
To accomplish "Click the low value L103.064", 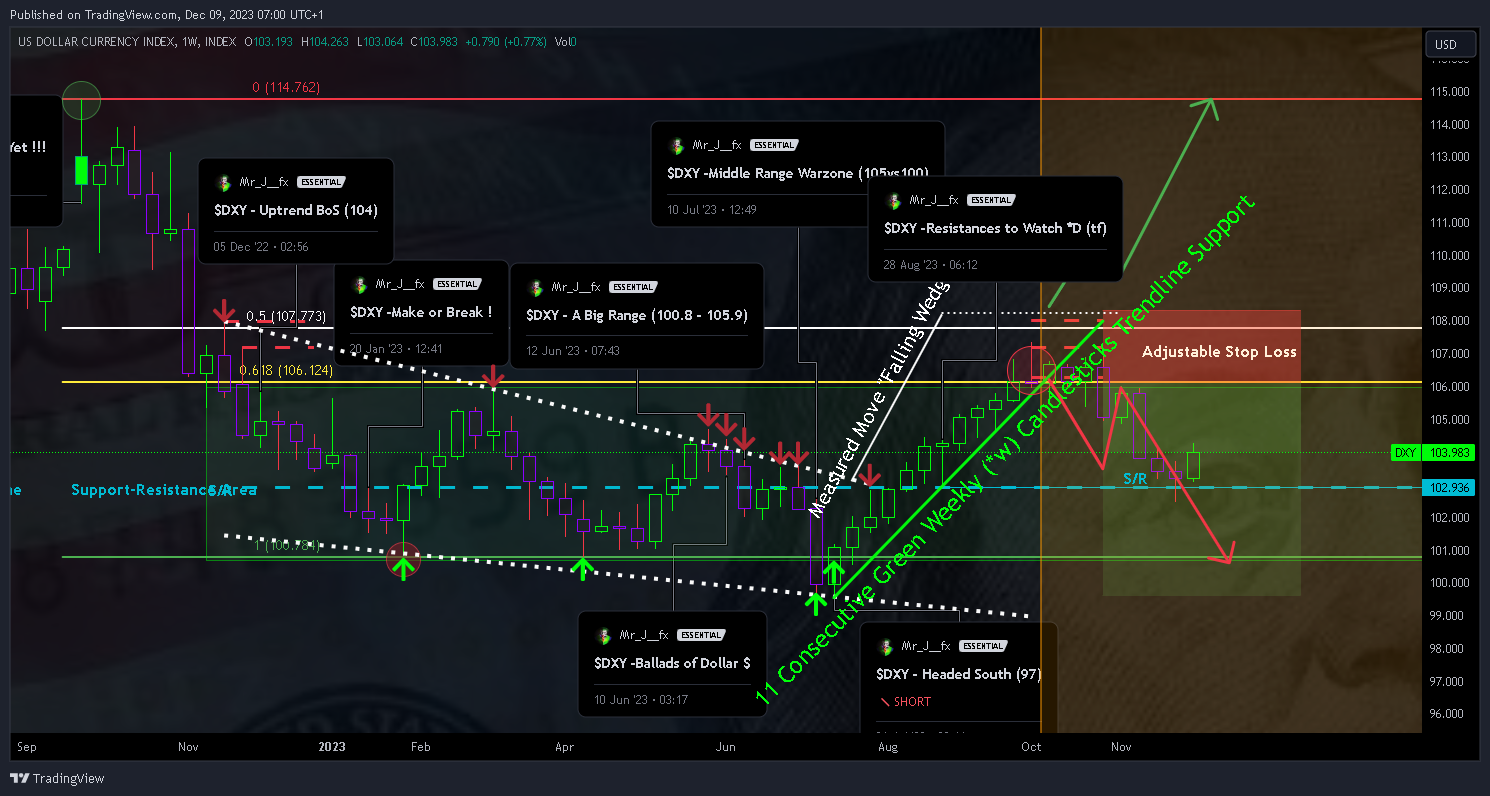I will [x=379, y=42].
